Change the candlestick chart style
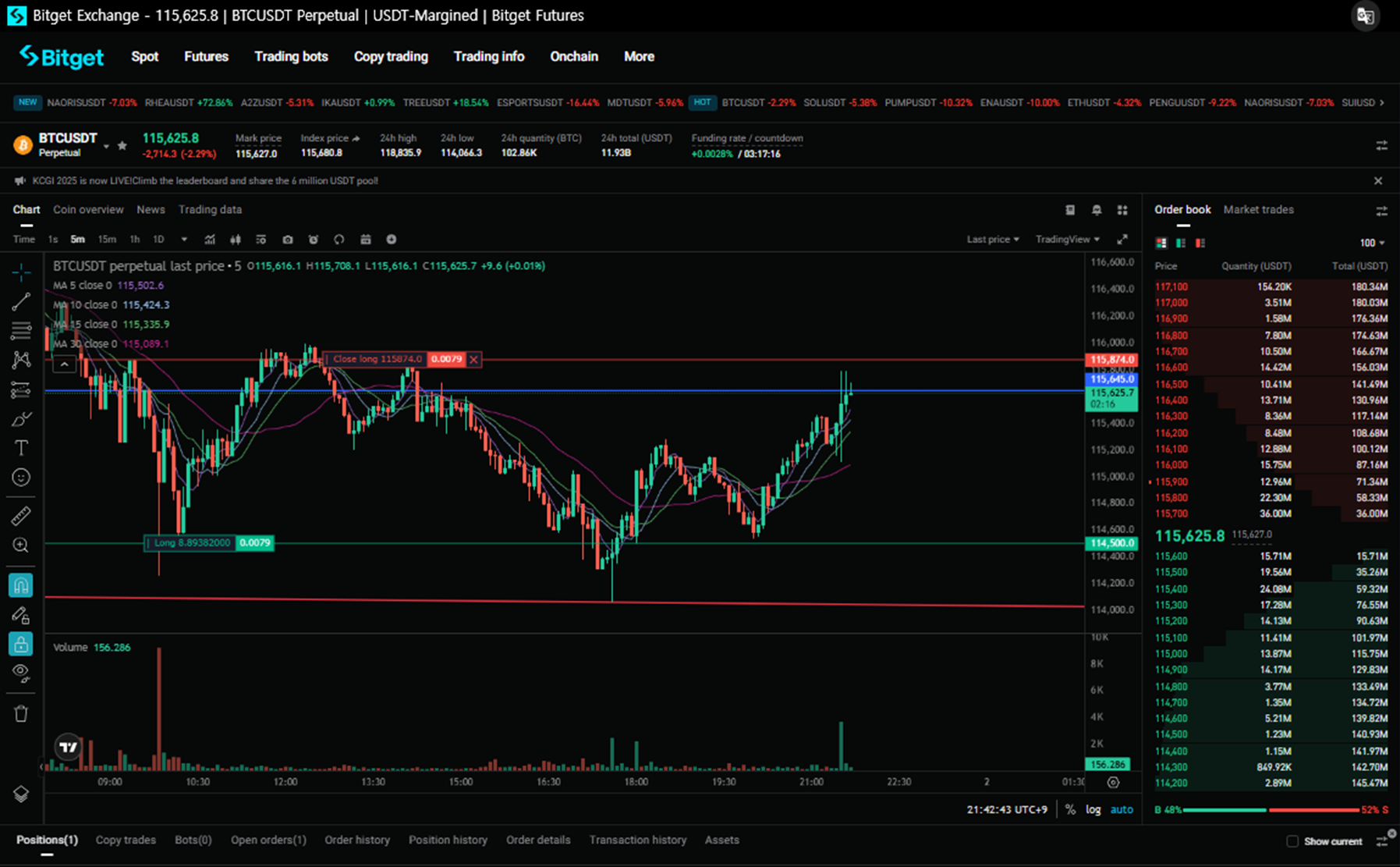The image size is (1400, 867). tap(236, 240)
